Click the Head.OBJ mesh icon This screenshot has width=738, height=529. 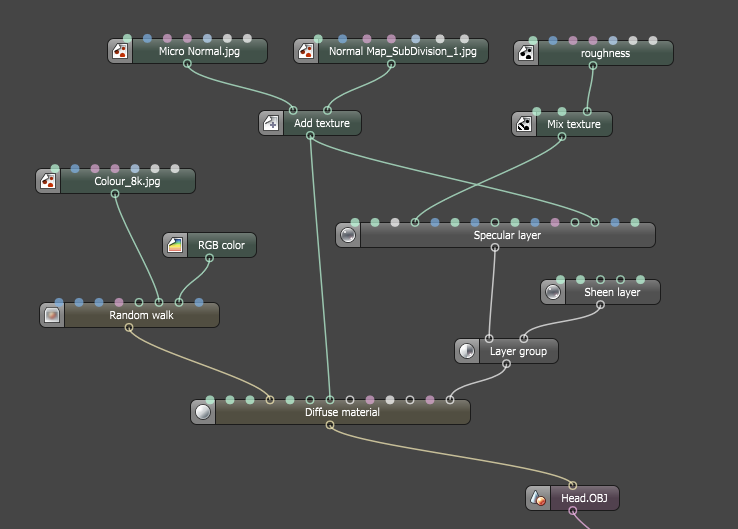[x=538, y=498]
